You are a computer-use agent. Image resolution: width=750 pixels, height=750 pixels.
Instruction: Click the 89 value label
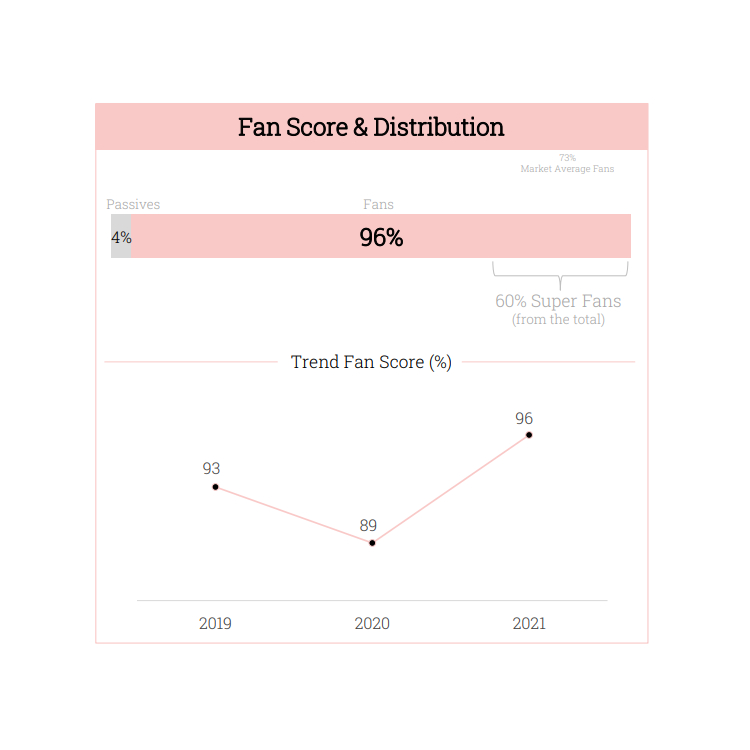pyautogui.click(x=368, y=525)
